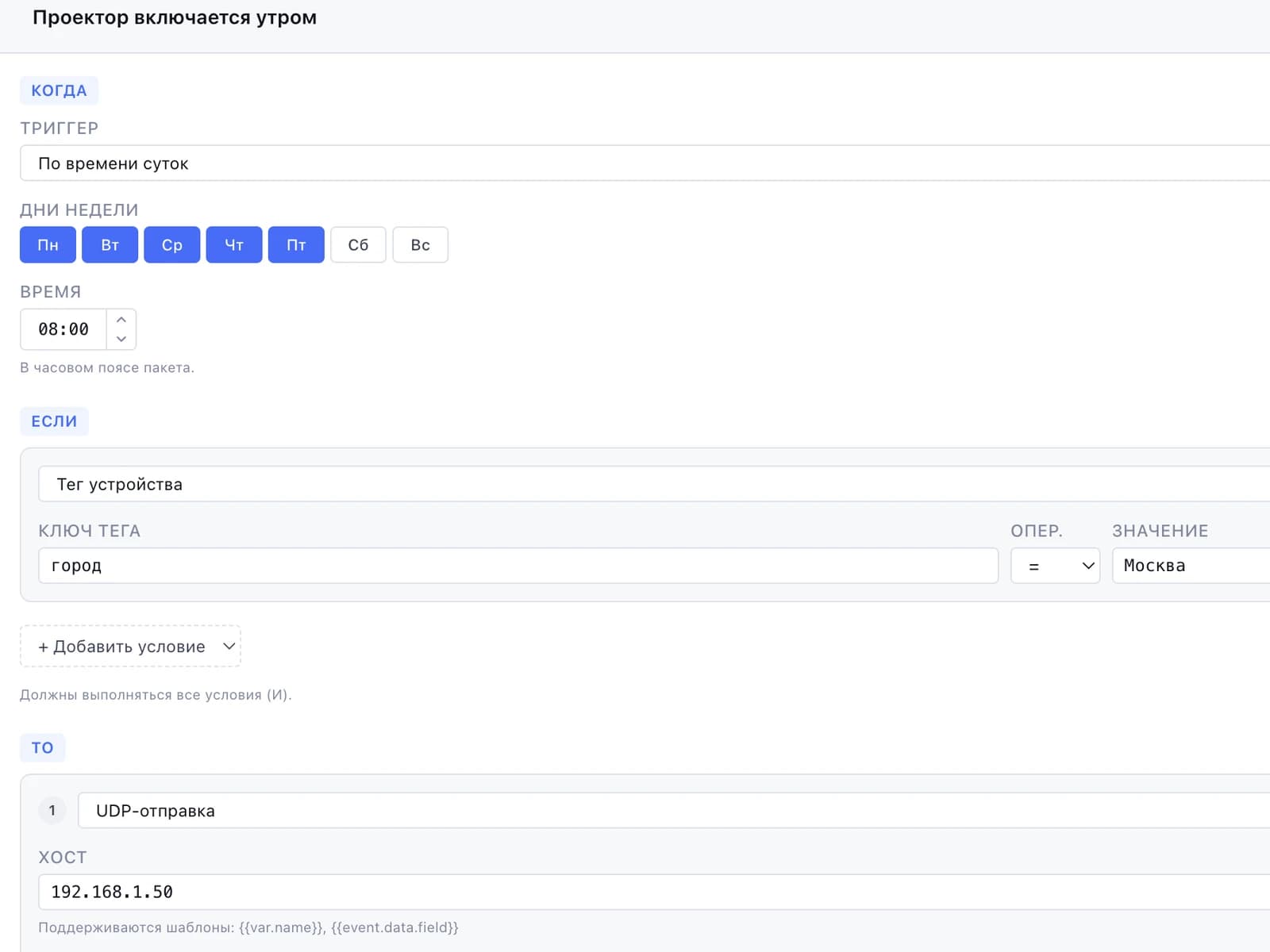1270x952 pixels.
Task: Click the 'ЕСЛИ' section badge
Action: 54,421
